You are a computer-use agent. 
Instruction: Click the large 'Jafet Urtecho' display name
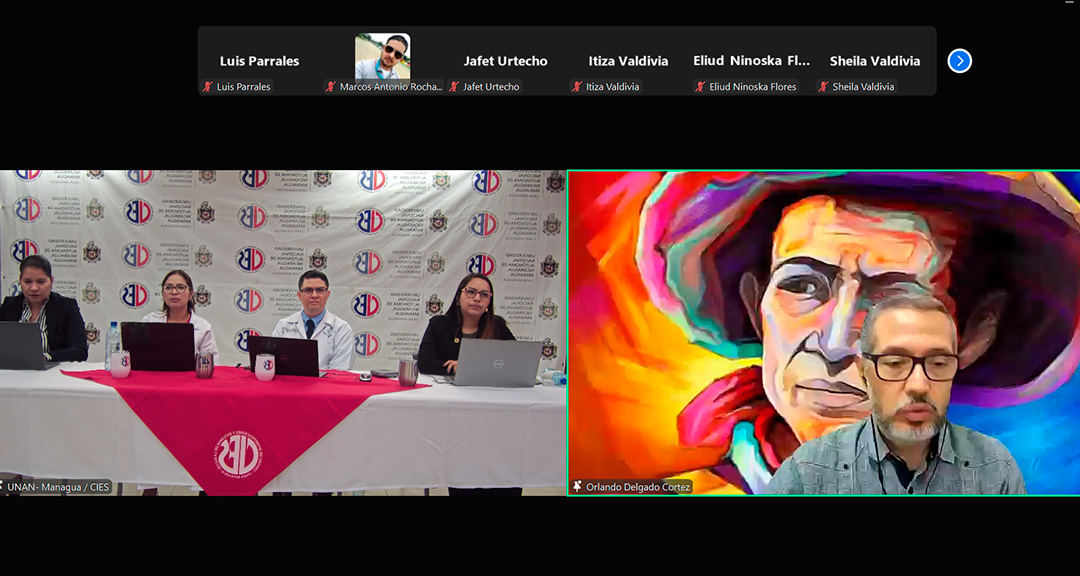tap(506, 61)
